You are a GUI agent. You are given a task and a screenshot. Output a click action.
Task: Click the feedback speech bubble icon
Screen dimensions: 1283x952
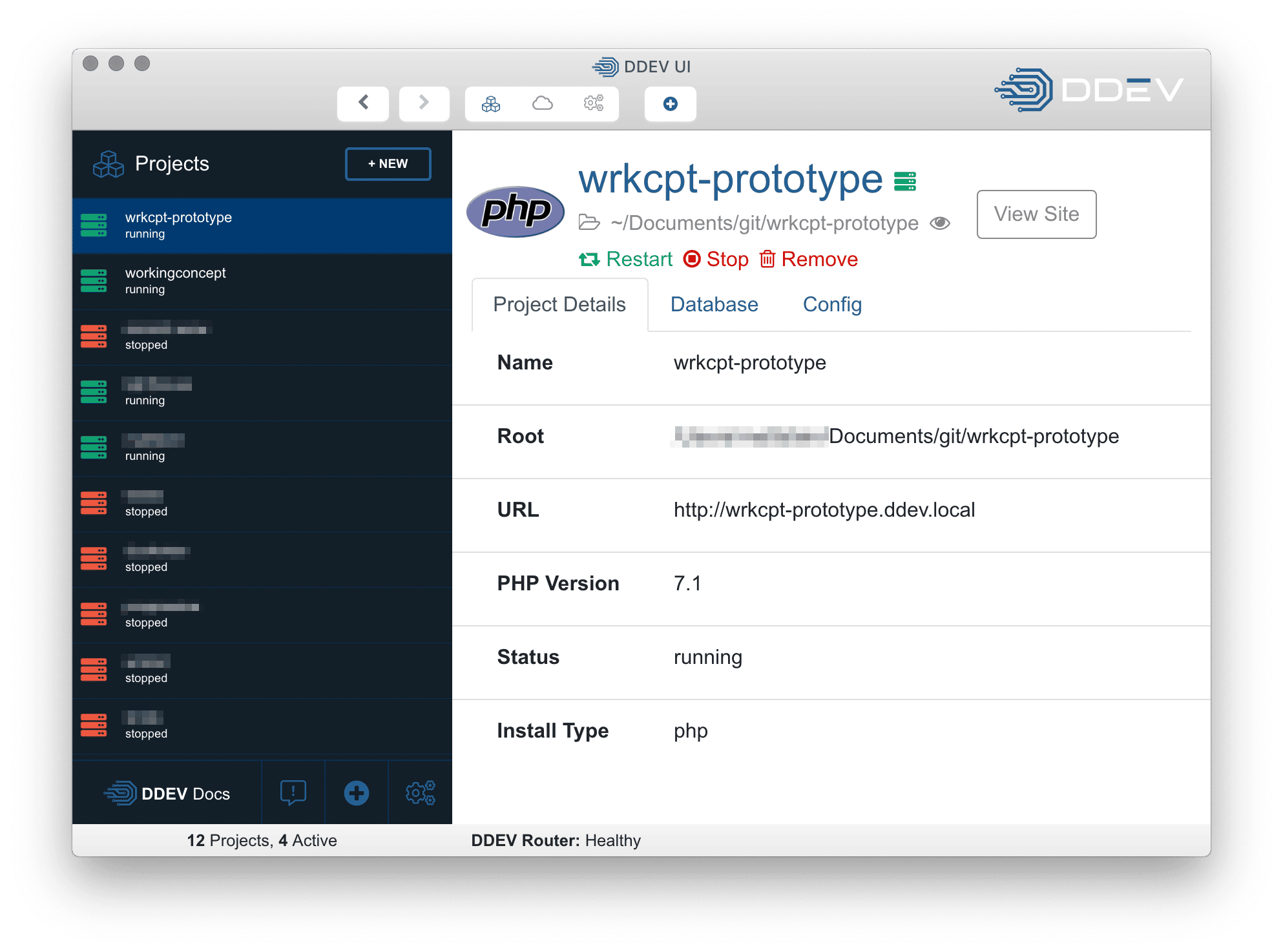point(293,793)
